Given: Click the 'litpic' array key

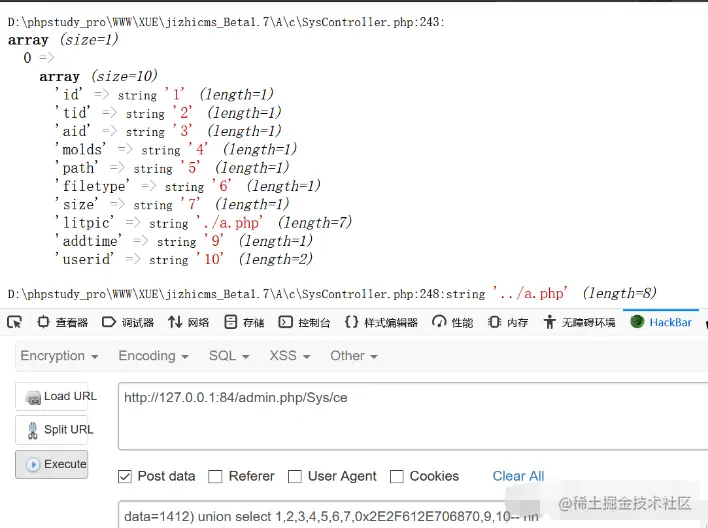Looking at the screenshot, I should (84, 223).
